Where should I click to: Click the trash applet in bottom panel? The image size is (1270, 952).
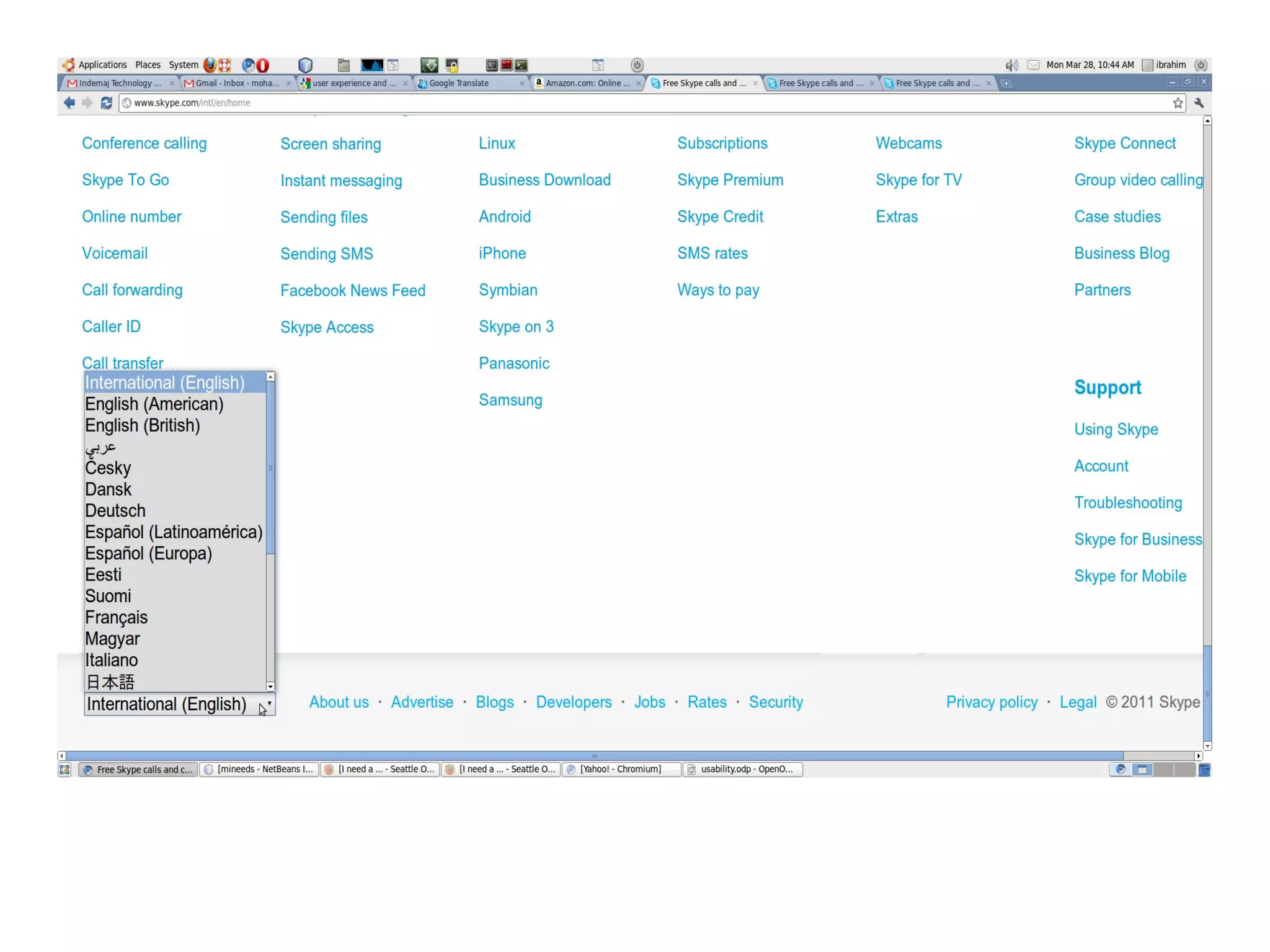point(1204,770)
